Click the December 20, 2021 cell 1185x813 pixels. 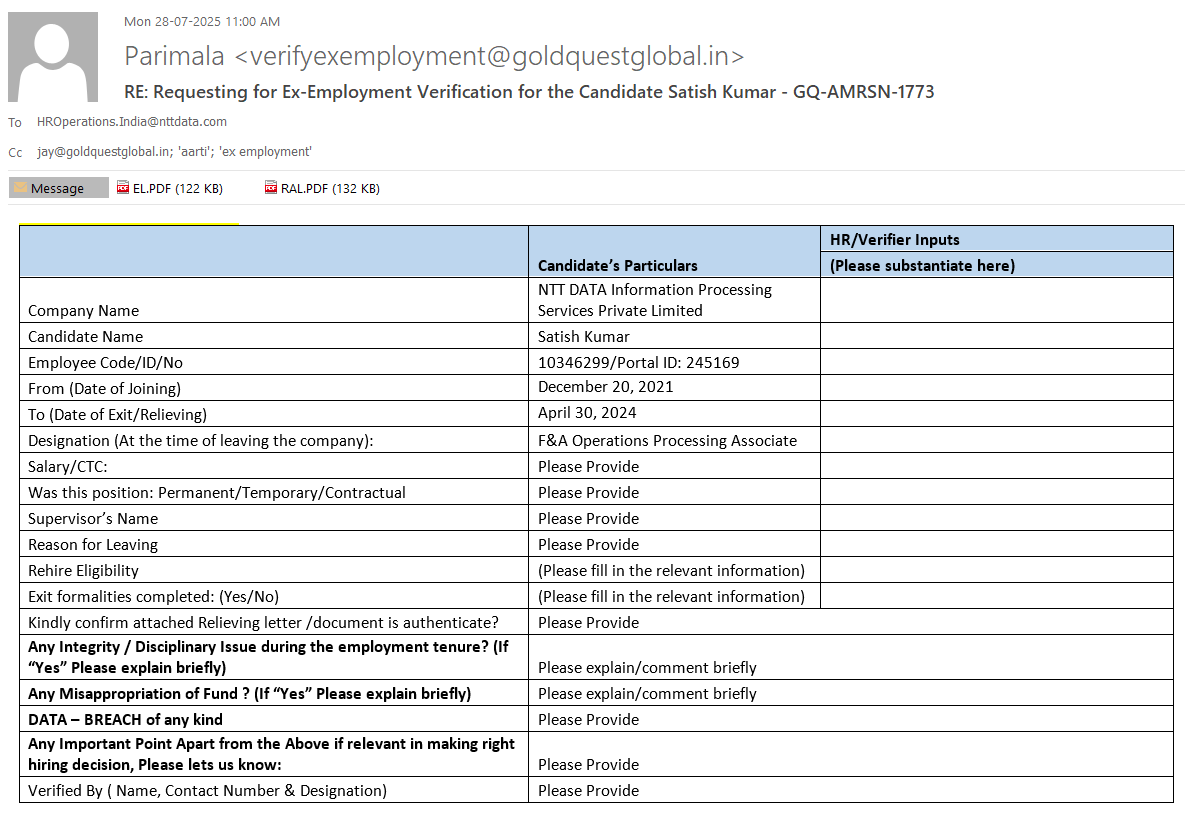[674, 388]
